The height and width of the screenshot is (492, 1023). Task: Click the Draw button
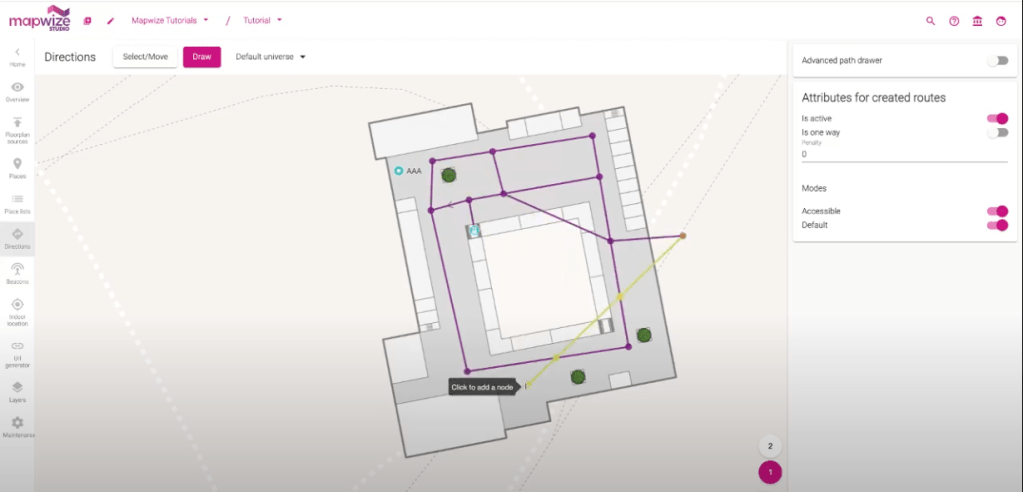201,57
